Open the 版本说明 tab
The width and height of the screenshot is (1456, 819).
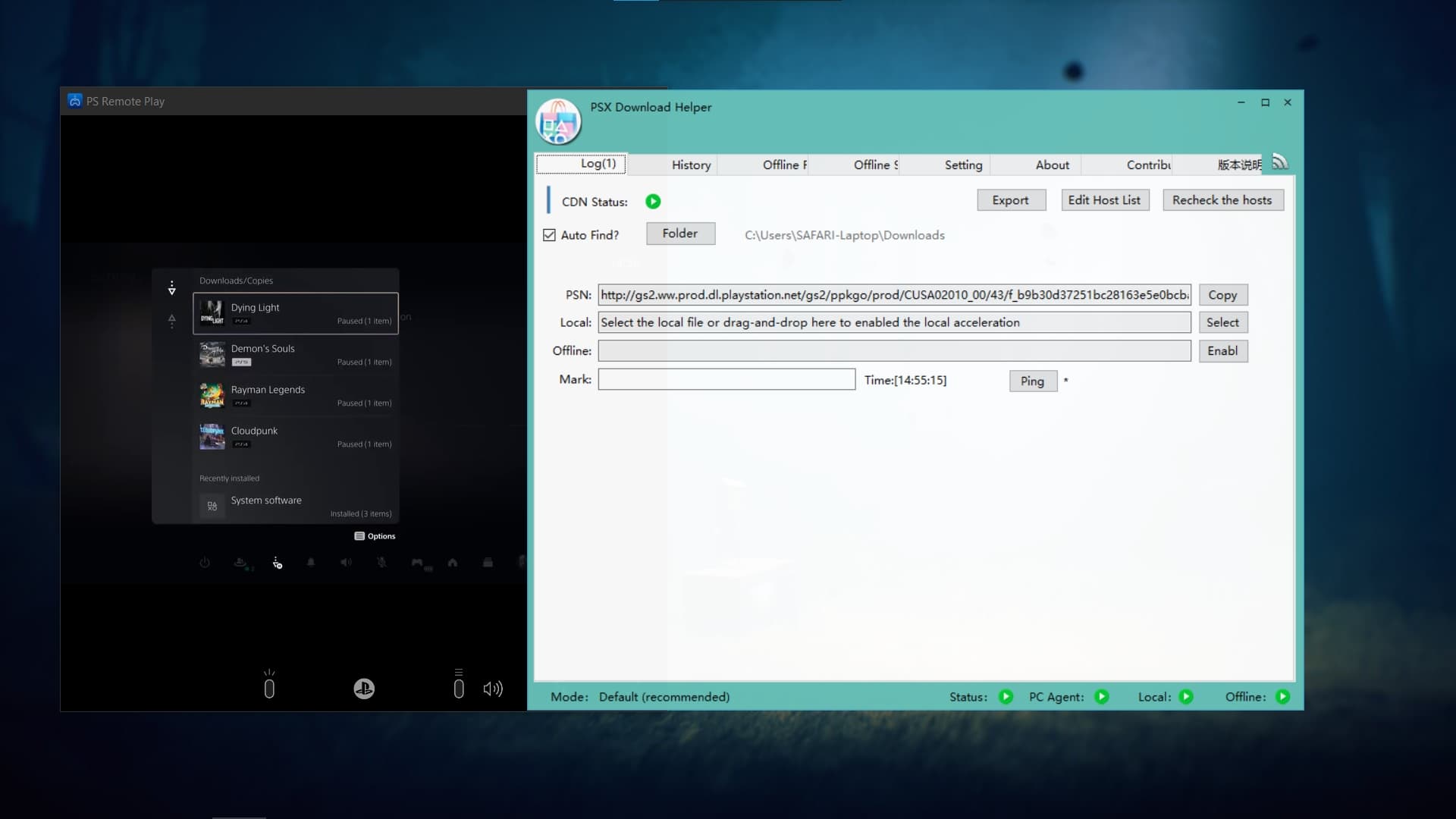[1219, 165]
